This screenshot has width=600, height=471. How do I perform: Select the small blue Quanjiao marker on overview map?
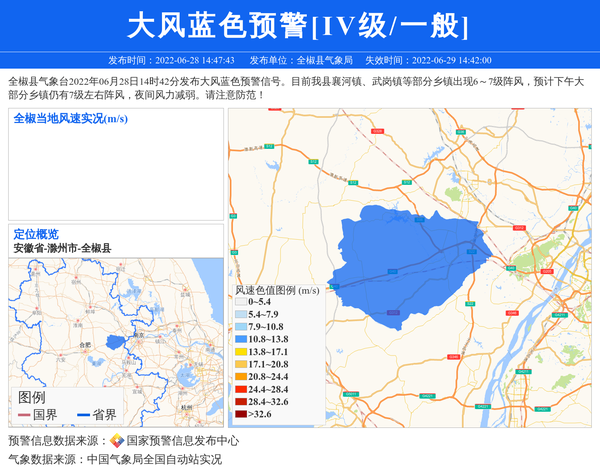(x=115, y=342)
